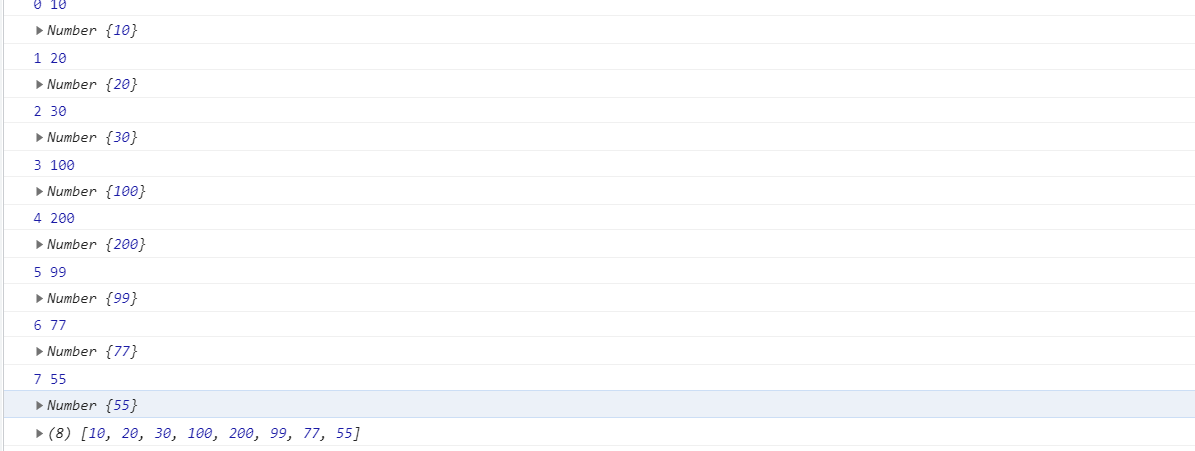This screenshot has width=1195, height=451.
Task: Select the Number {100} label text
Action: [x=96, y=191]
